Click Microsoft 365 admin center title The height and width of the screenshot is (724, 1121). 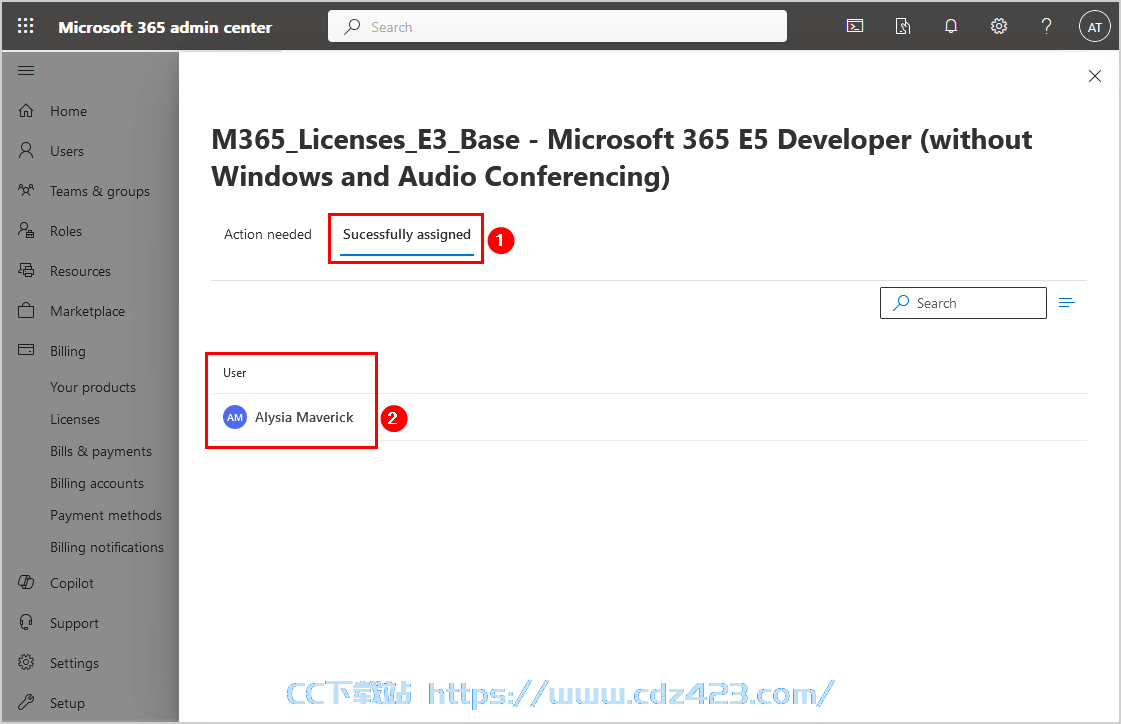click(x=165, y=27)
